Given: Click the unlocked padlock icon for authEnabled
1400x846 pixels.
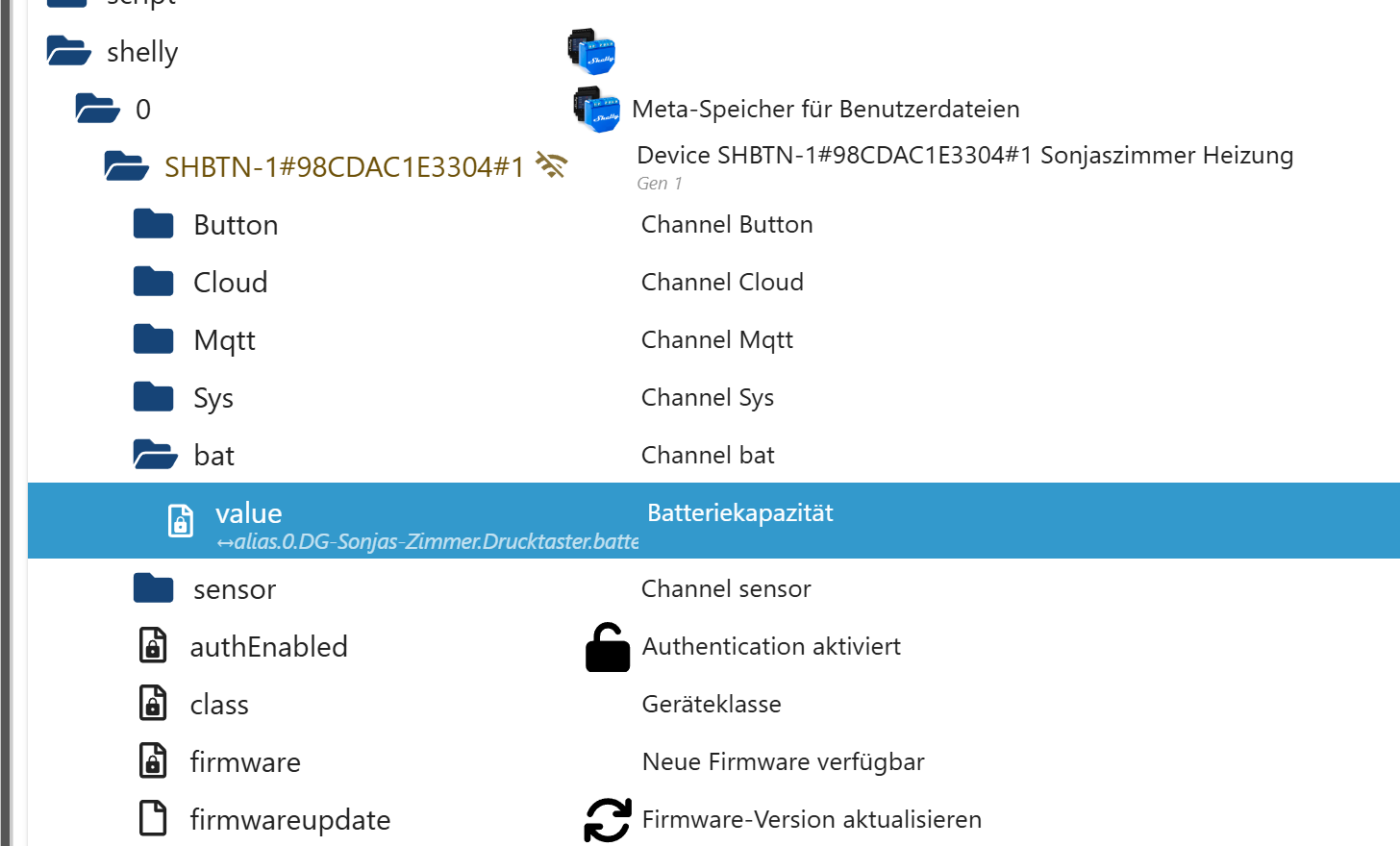Looking at the screenshot, I should click(x=608, y=647).
